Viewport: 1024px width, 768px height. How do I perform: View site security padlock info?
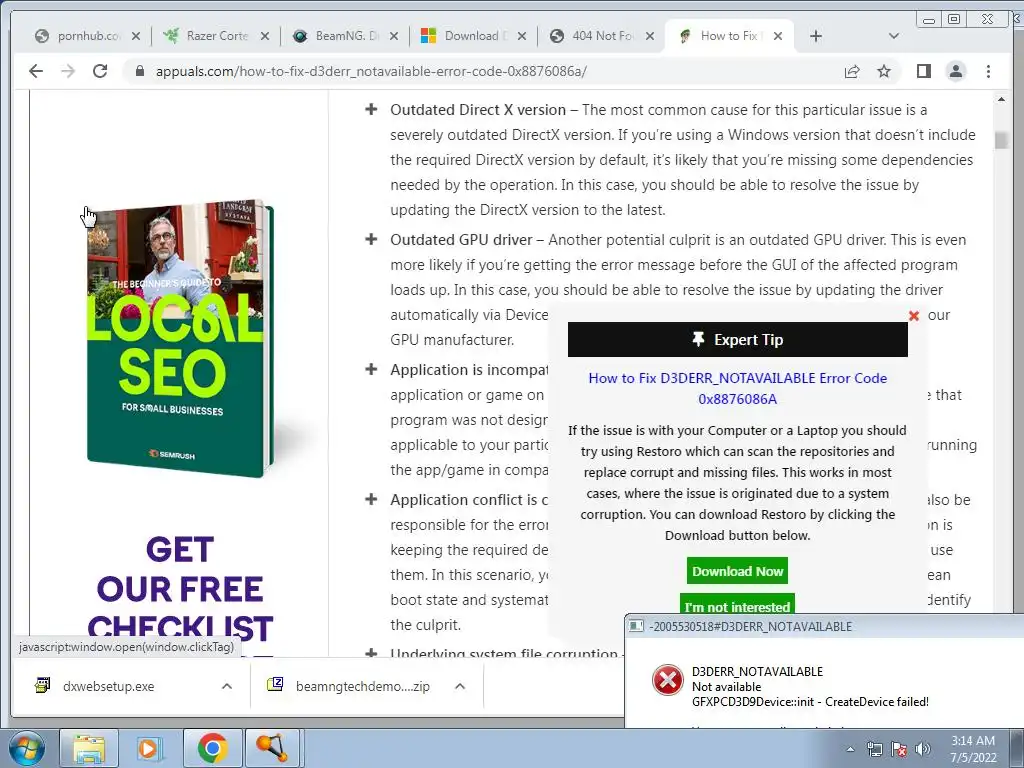[139, 71]
